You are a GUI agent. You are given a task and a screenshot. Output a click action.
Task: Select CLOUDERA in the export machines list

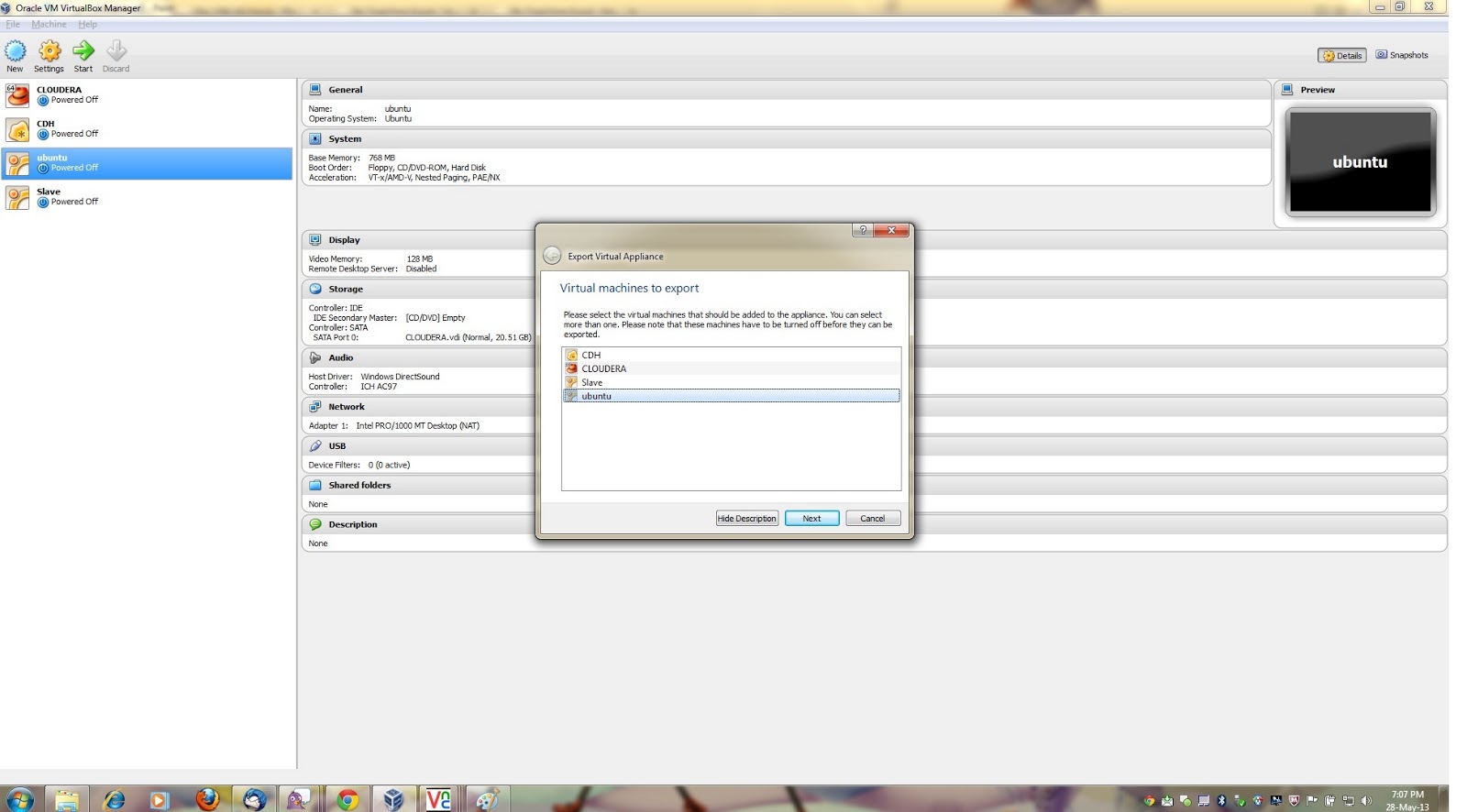point(731,368)
